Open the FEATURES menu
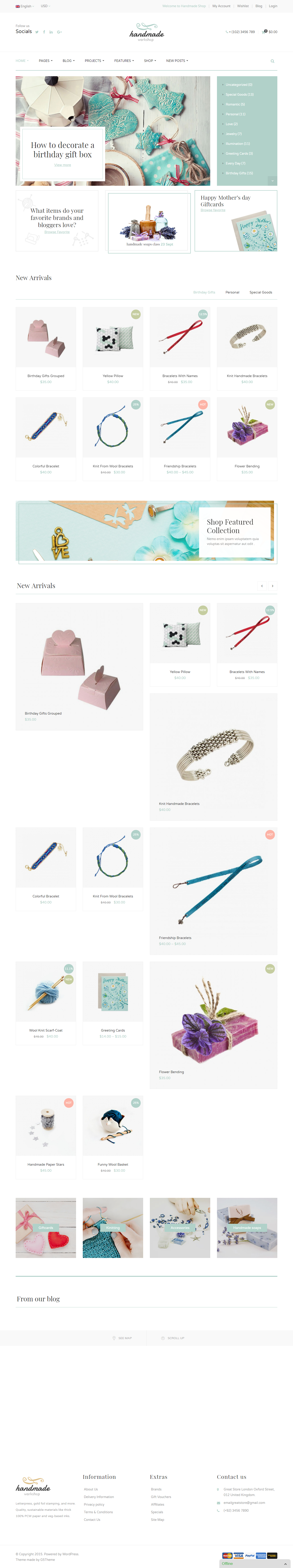 coord(124,61)
